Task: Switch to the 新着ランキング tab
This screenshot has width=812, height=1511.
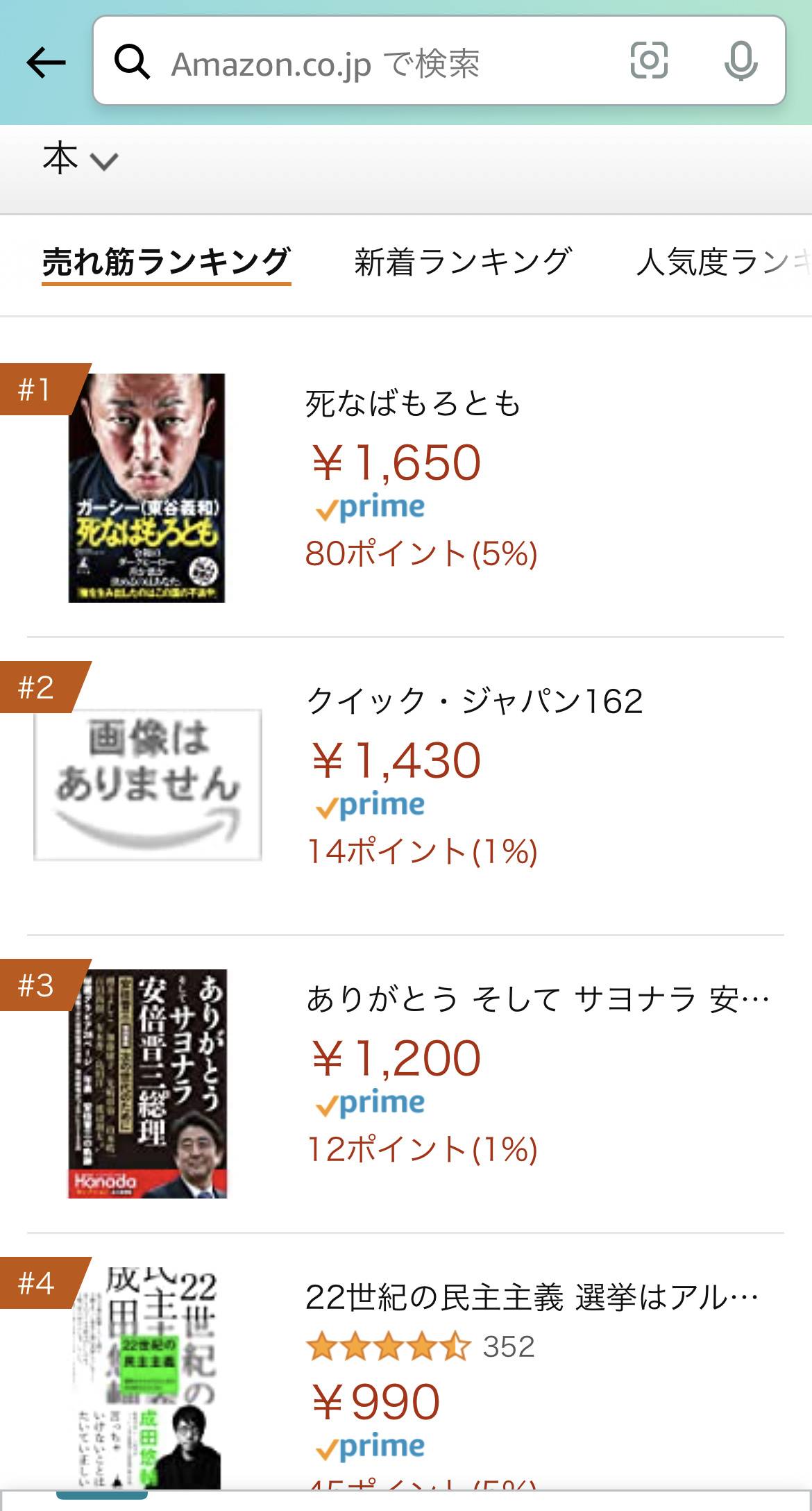Action: pyautogui.click(x=463, y=262)
